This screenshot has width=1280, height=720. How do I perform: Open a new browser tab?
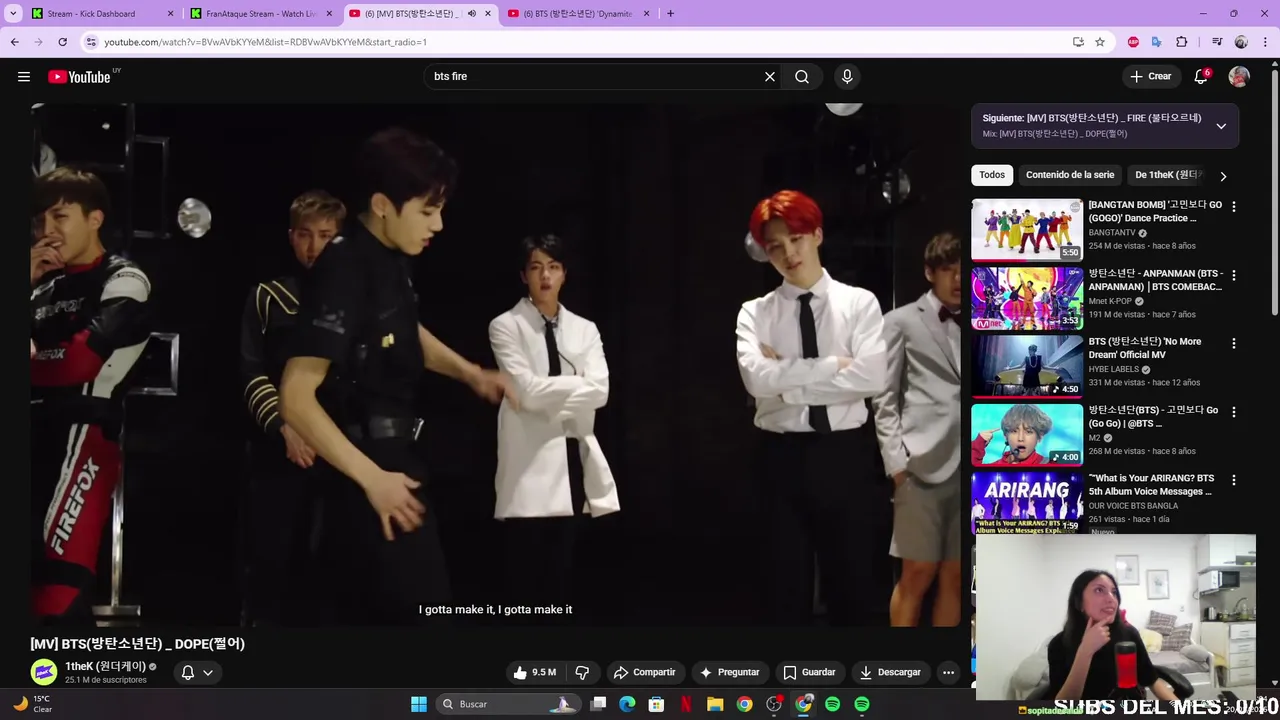(670, 14)
